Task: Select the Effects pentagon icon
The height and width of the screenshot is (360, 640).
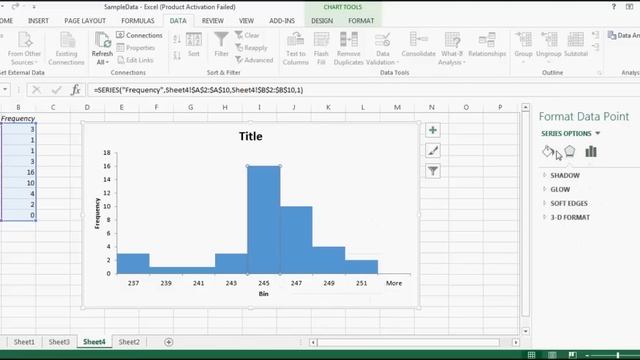Action: (x=570, y=151)
